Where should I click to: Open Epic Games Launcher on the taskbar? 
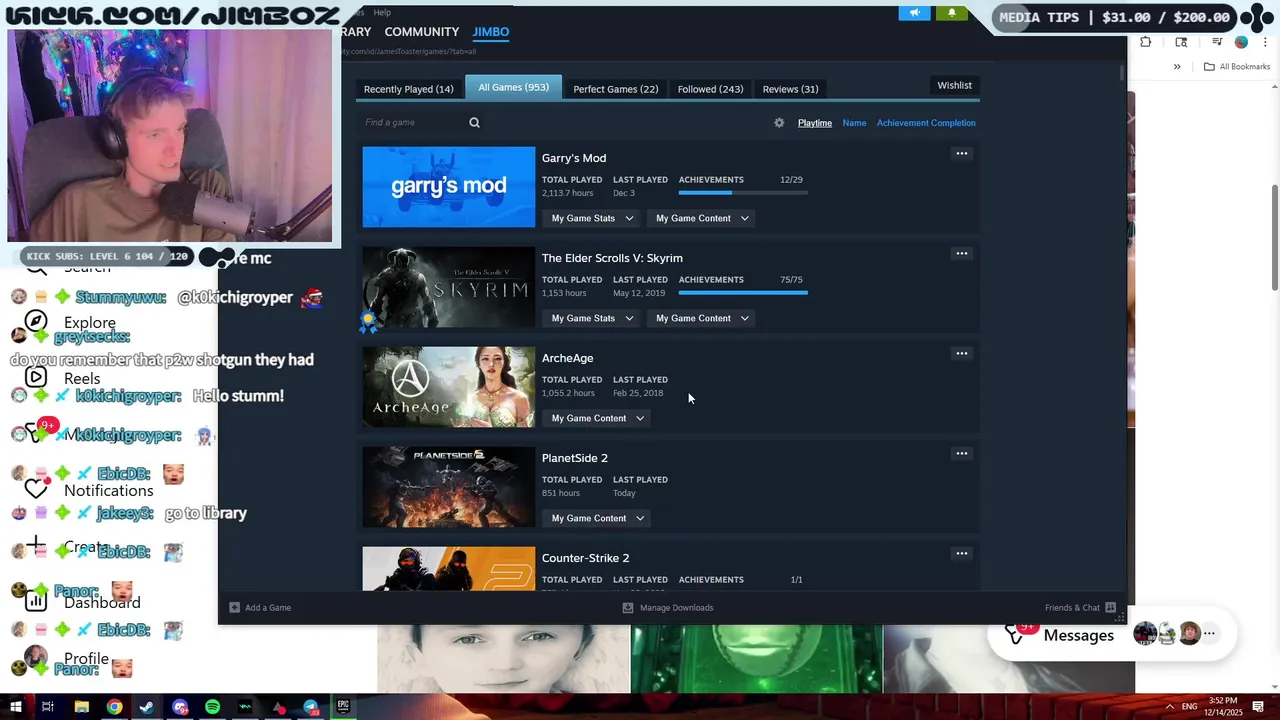[x=343, y=706]
